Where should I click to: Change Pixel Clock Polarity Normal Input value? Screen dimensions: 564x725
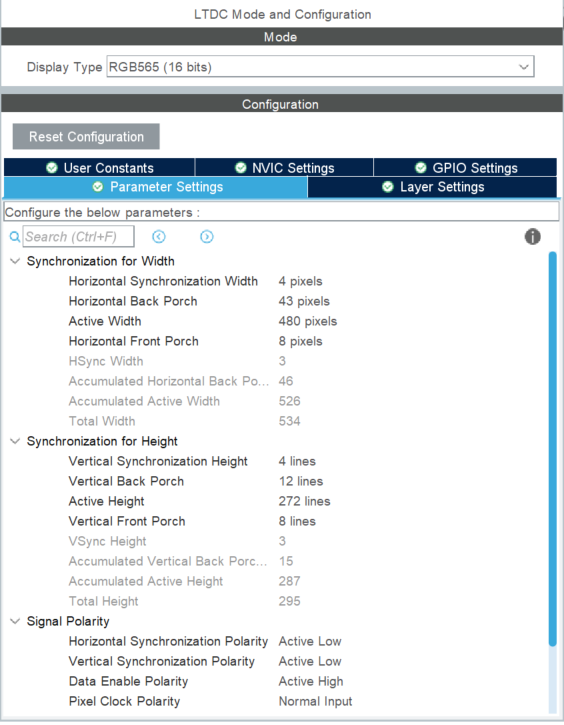315,701
